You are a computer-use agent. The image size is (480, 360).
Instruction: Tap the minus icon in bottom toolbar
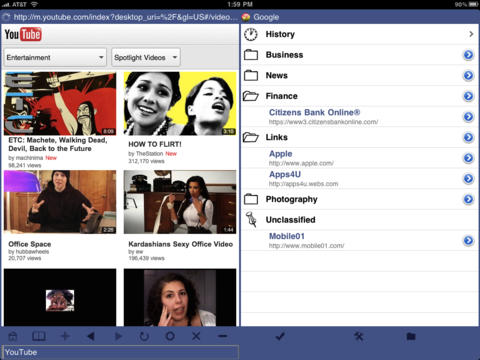(x=222, y=336)
